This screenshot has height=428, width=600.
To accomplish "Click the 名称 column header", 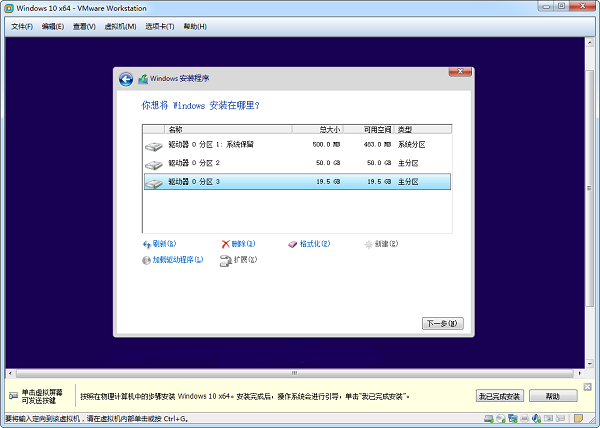I will (228, 130).
